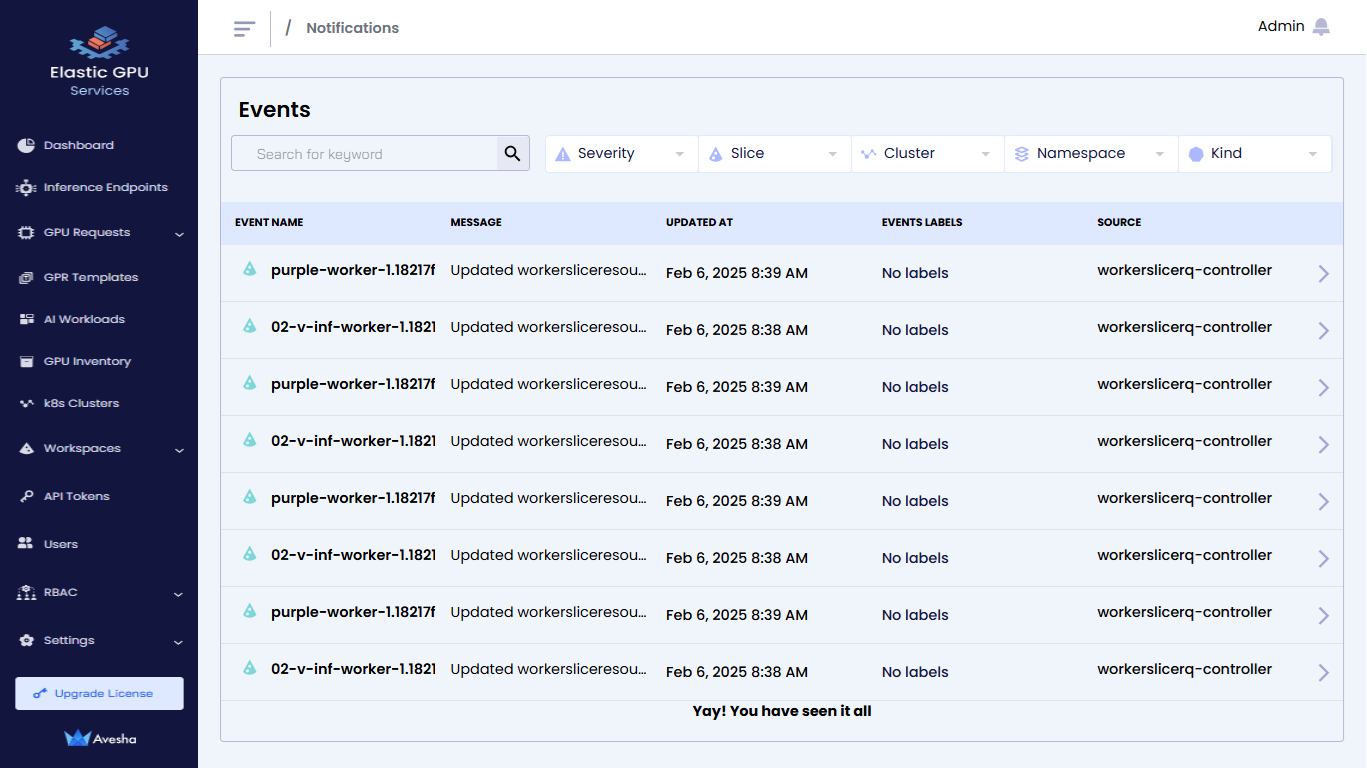Click the notification bell icon
Screen dimensions: 1367x768
(x=1321, y=27)
